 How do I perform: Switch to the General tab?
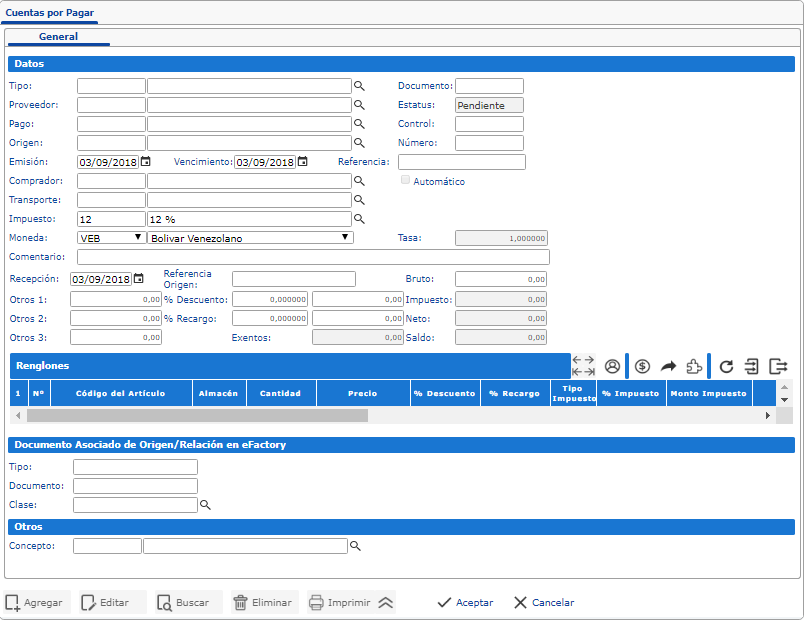tap(58, 37)
